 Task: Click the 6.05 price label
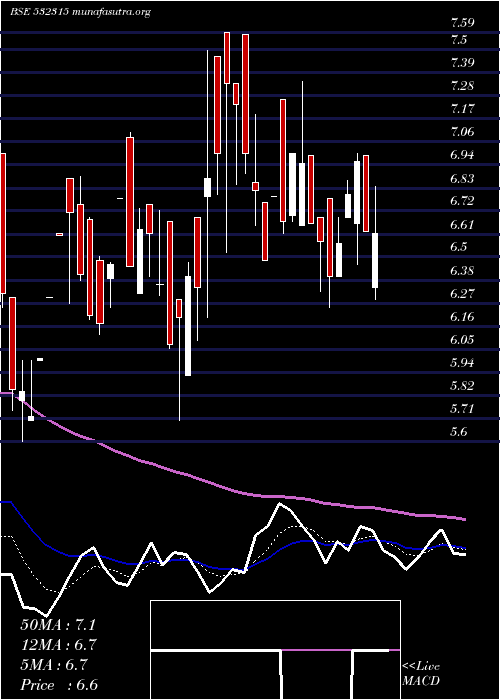(462, 340)
